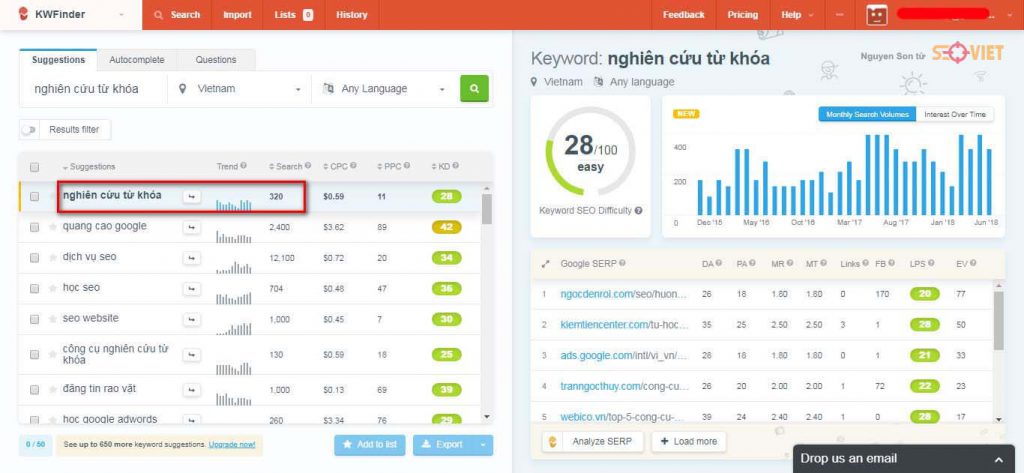The image size is (1024, 473).
Task: Expand the Export button dropdown arrow
Action: (x=483, y=445)
